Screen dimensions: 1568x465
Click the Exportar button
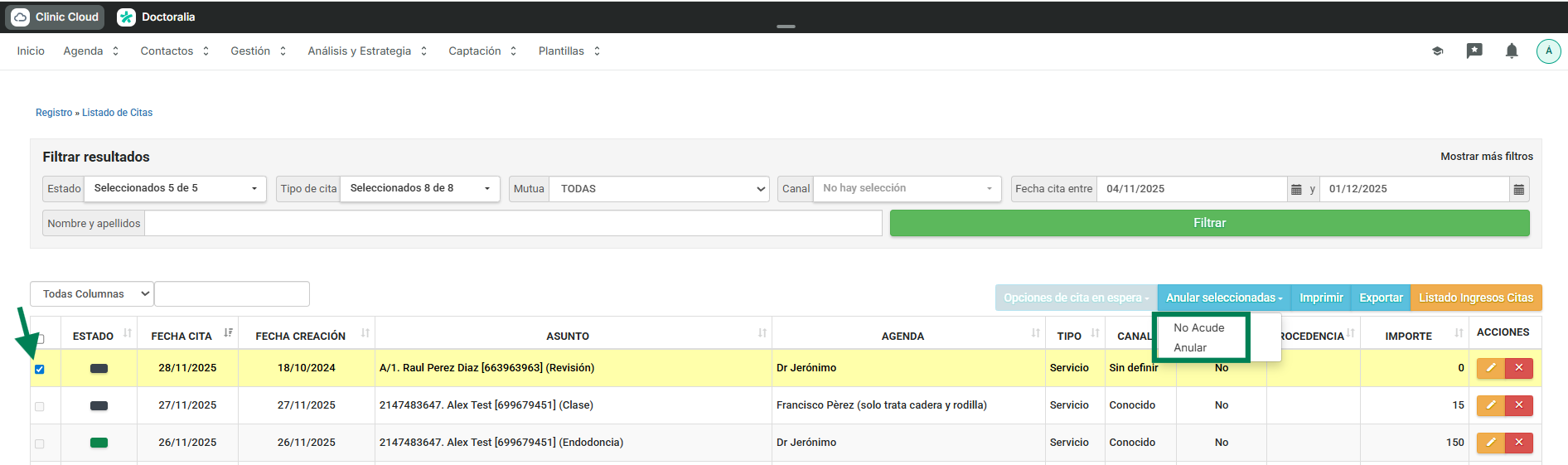[x=1380, y=298]
